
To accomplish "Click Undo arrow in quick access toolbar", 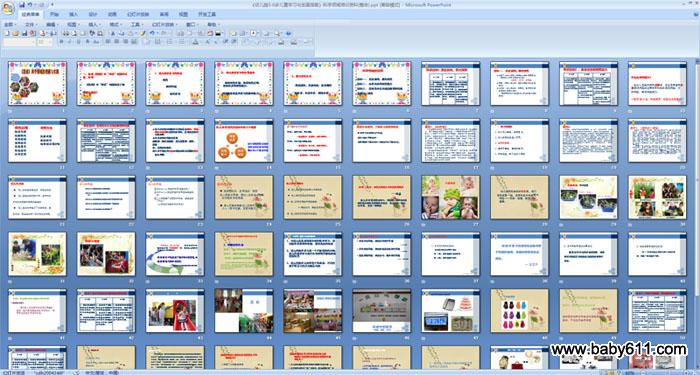I will point(30,5).
